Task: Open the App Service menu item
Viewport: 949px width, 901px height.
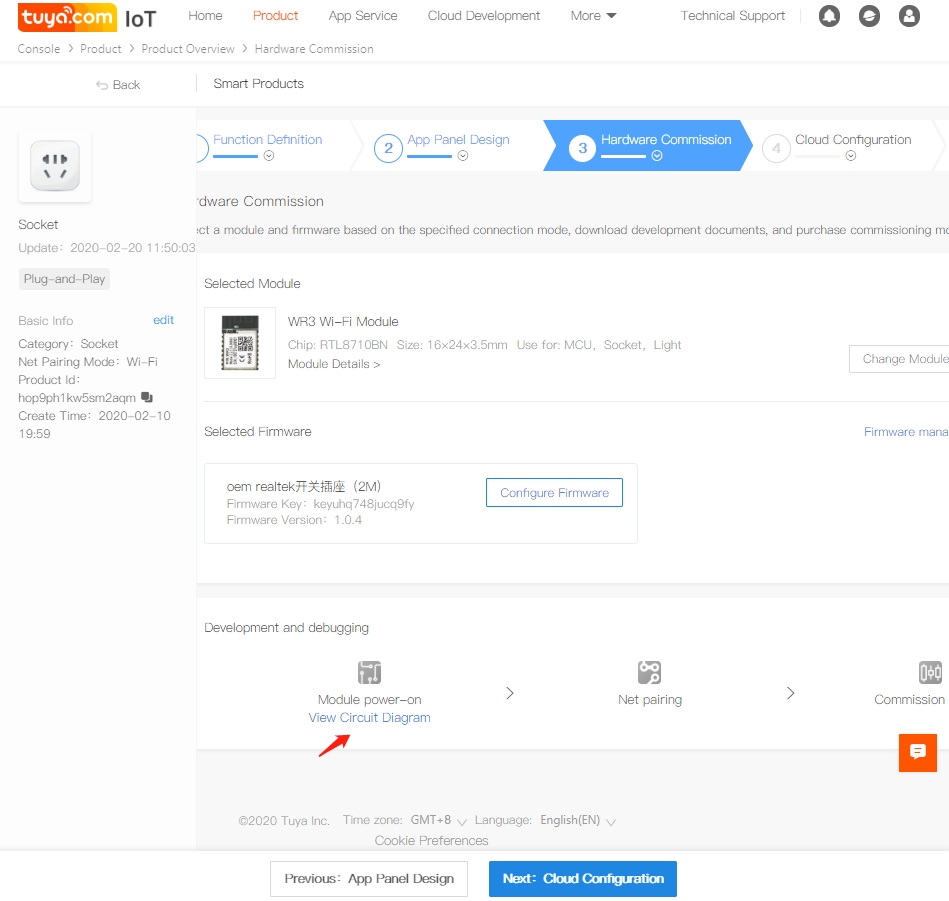Action: (x=363, y=16)
